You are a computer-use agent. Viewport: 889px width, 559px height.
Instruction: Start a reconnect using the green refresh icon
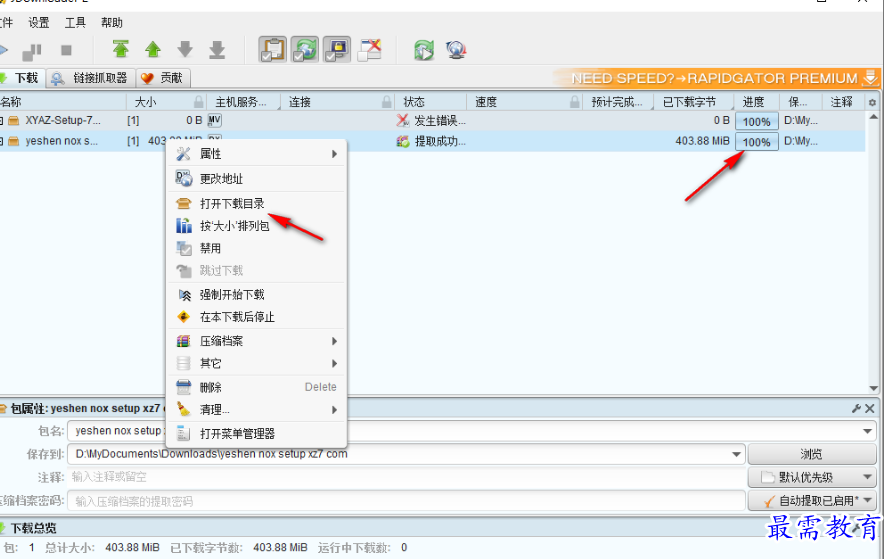[x=424, y=50]
